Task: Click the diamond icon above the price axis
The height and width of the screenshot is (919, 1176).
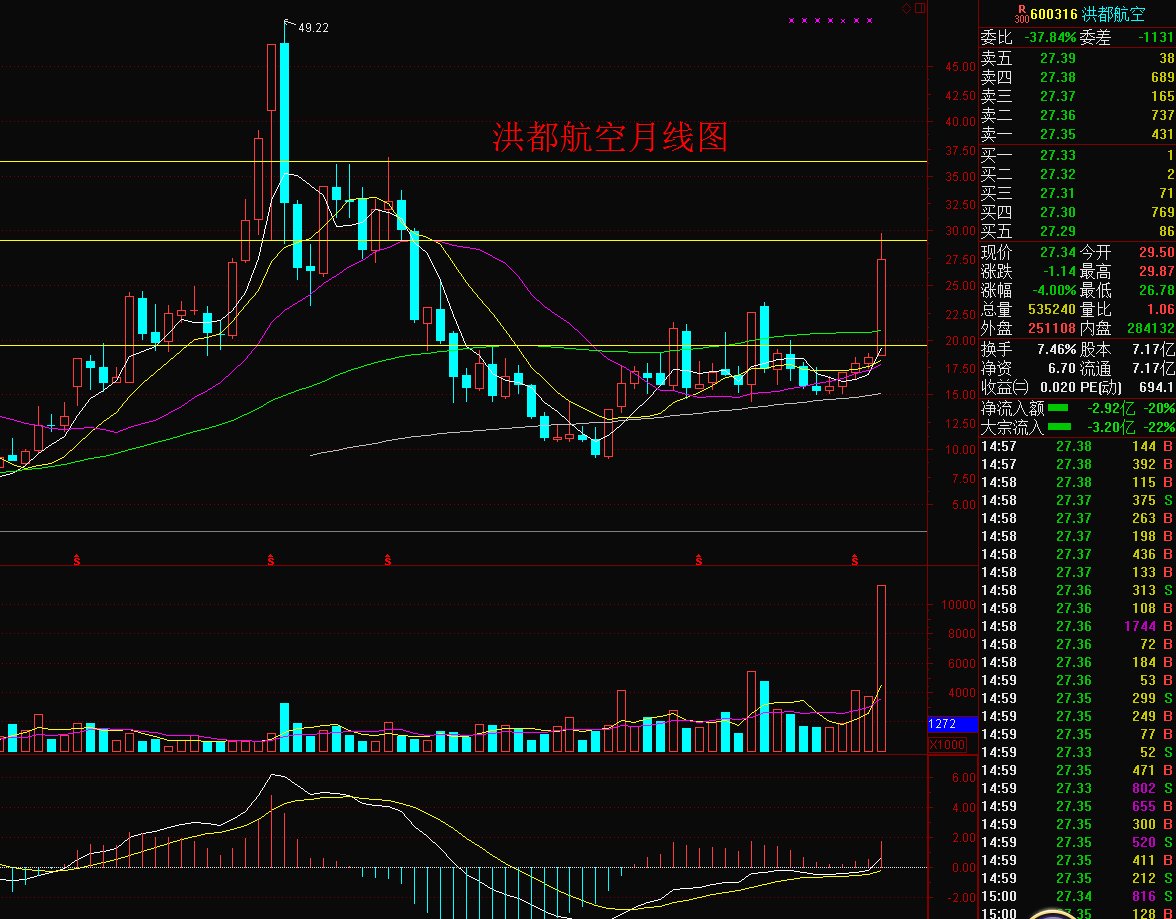Action: click(906, 8)
